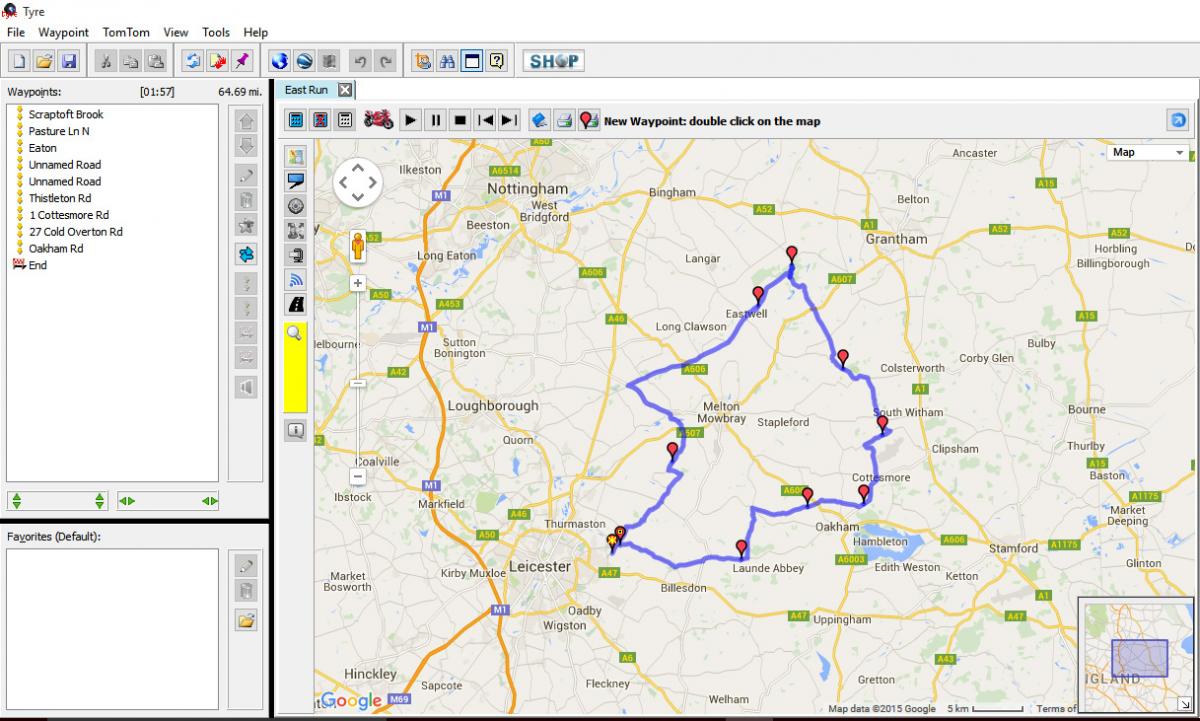Zoom out with the map minus button

(x=357, y=477)
